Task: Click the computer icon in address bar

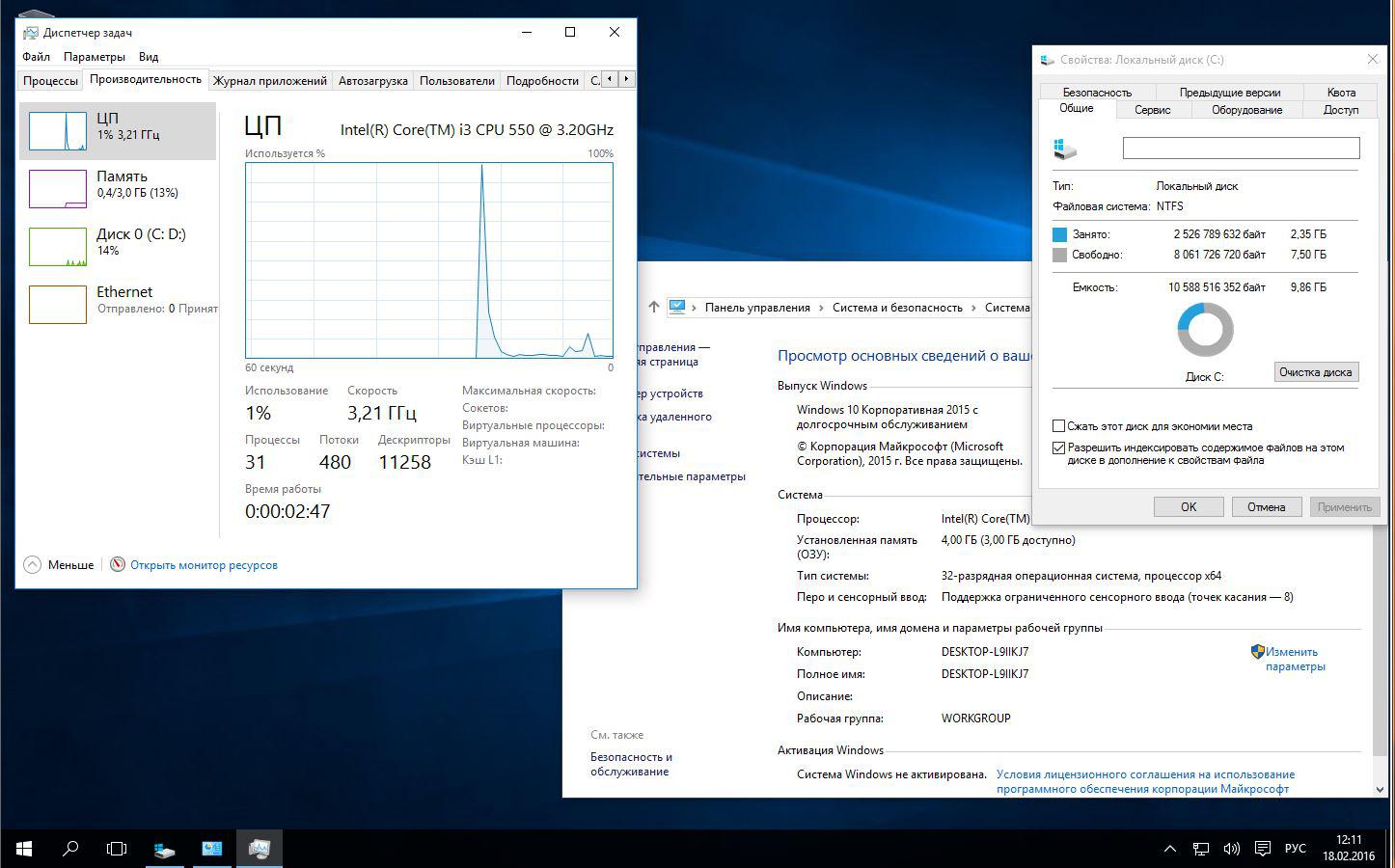Action: (677, 308)
